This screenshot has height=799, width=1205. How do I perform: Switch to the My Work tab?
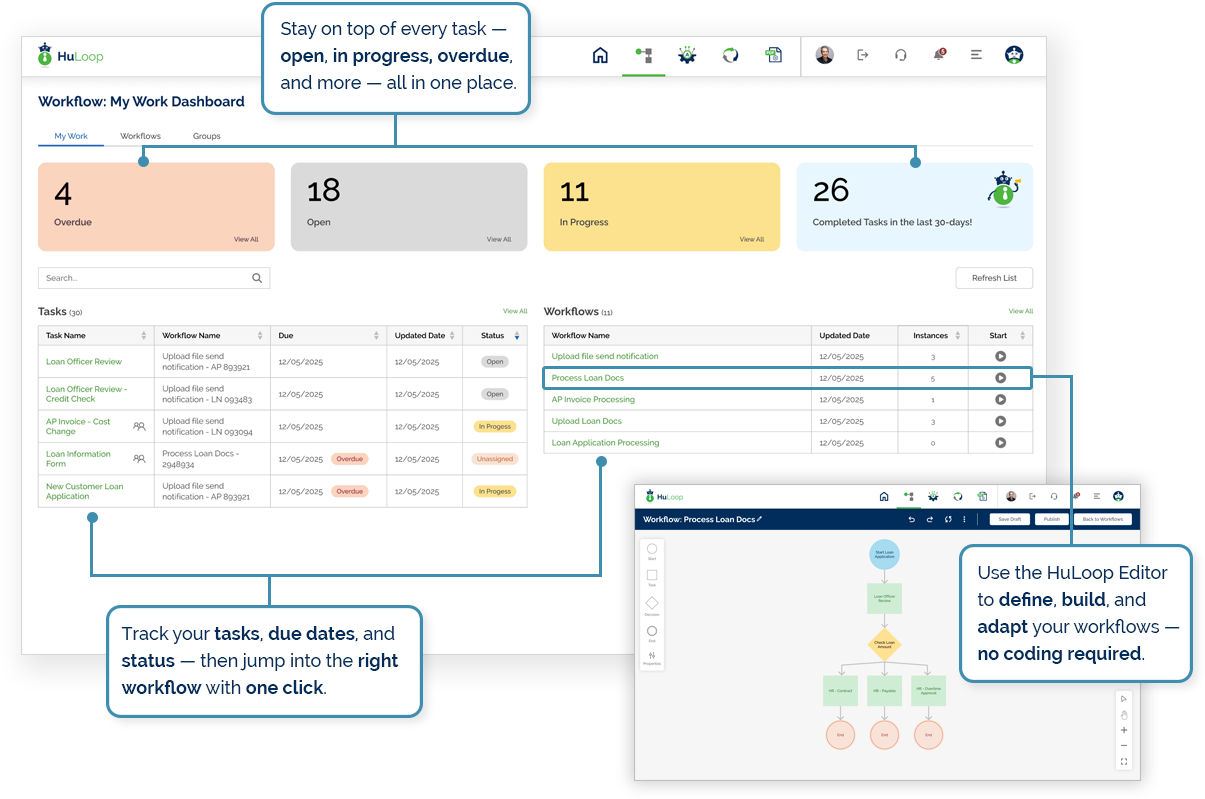[71, 136]
